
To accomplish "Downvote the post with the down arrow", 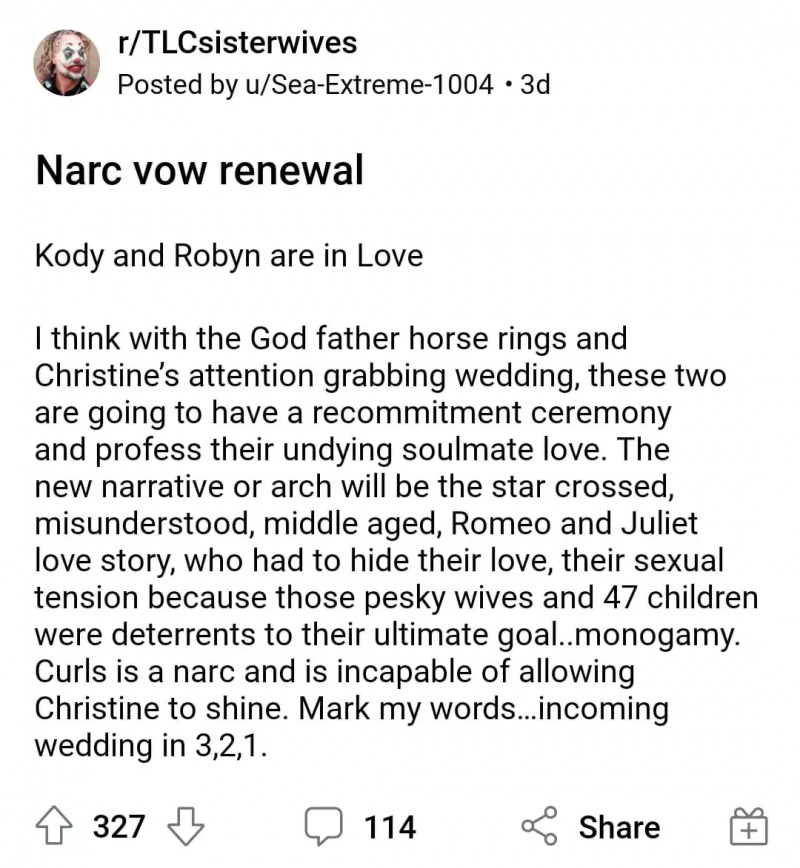I will point(185,826).
